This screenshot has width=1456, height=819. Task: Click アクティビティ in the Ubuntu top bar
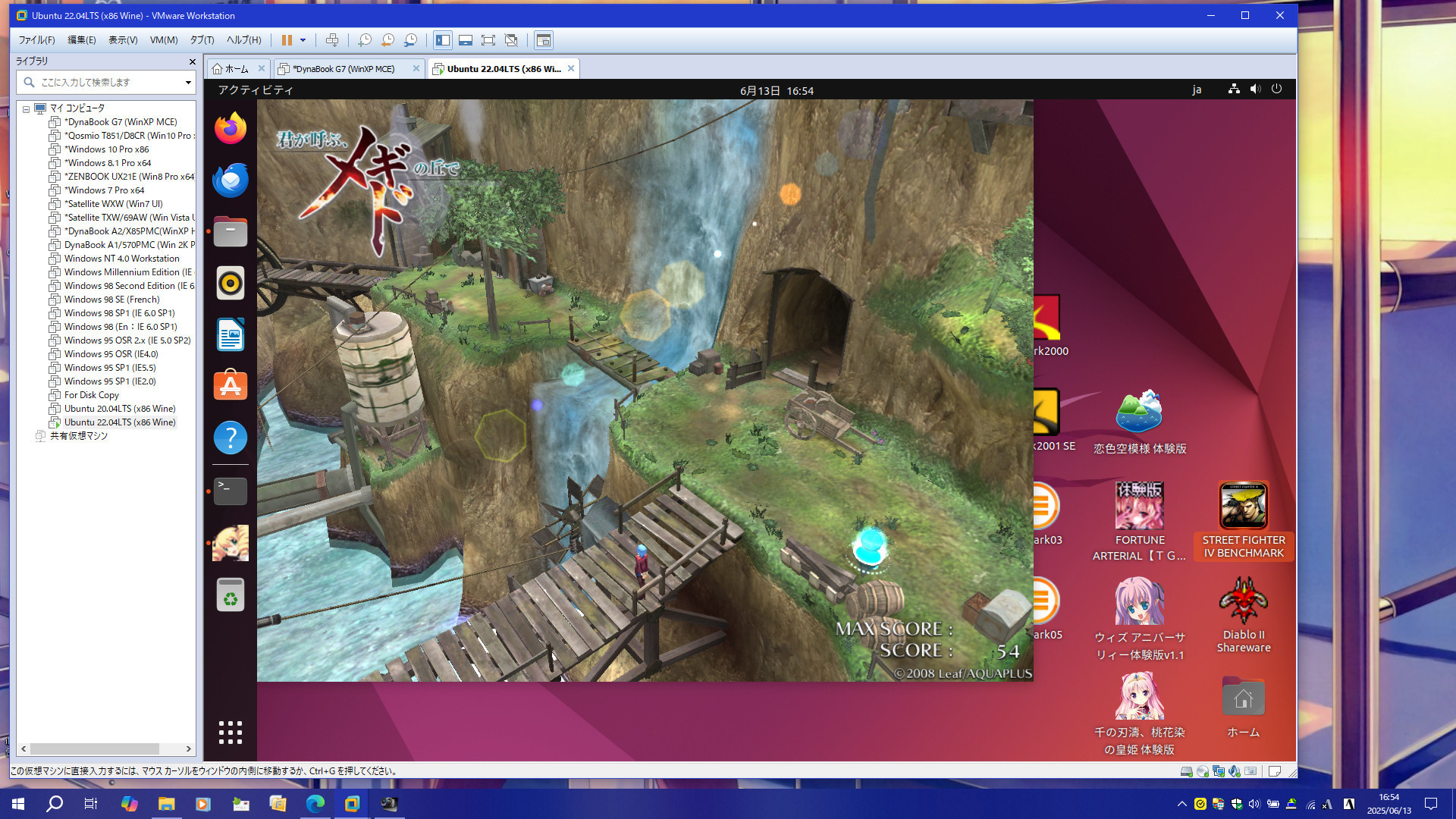click(256, 90)
